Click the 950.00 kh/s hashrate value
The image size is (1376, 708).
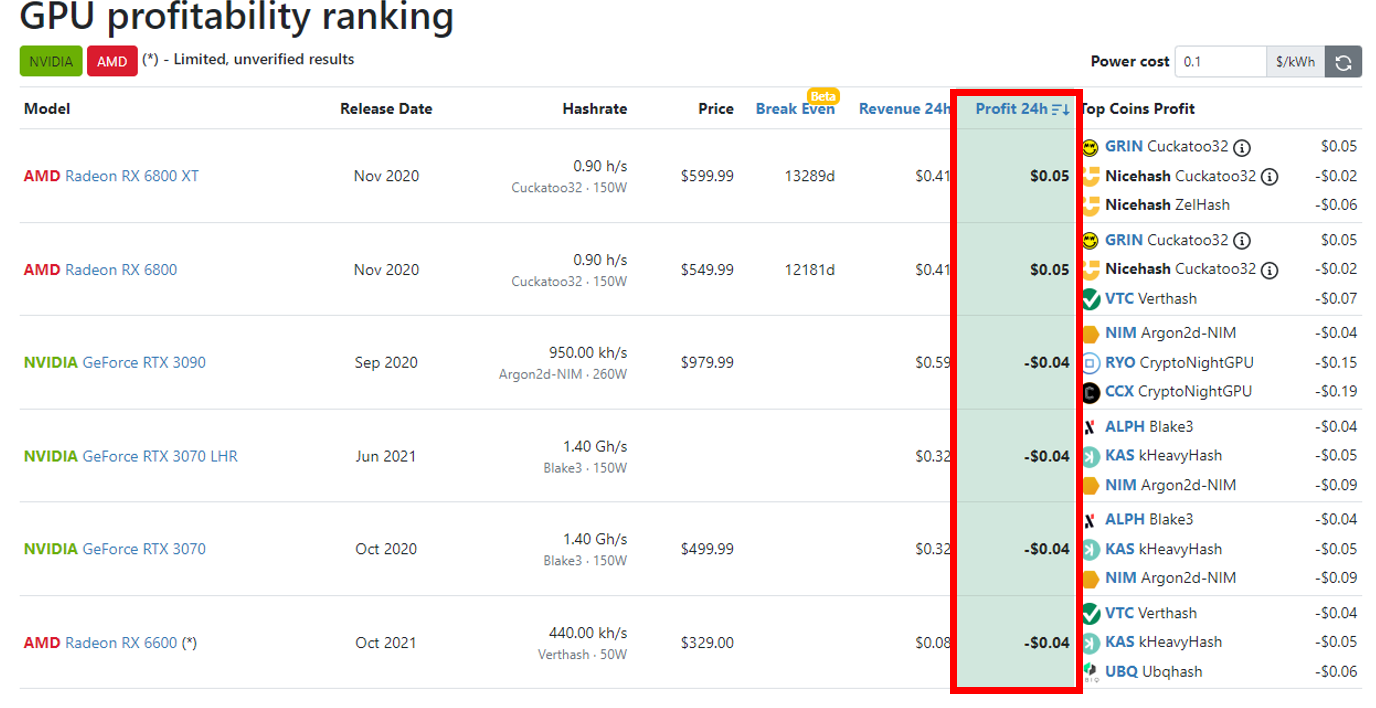click(x=588, y=353)
